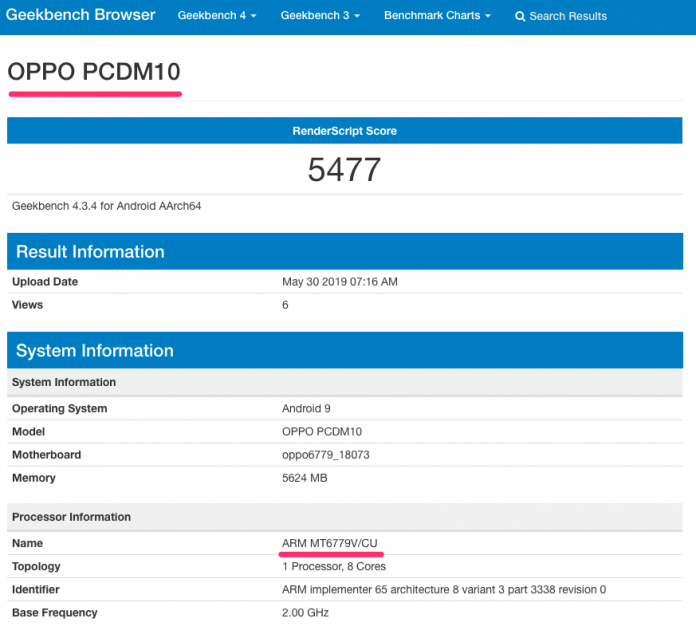Click the Views row label
Viewport: 696px width, 634px height.
coord(28,305)
